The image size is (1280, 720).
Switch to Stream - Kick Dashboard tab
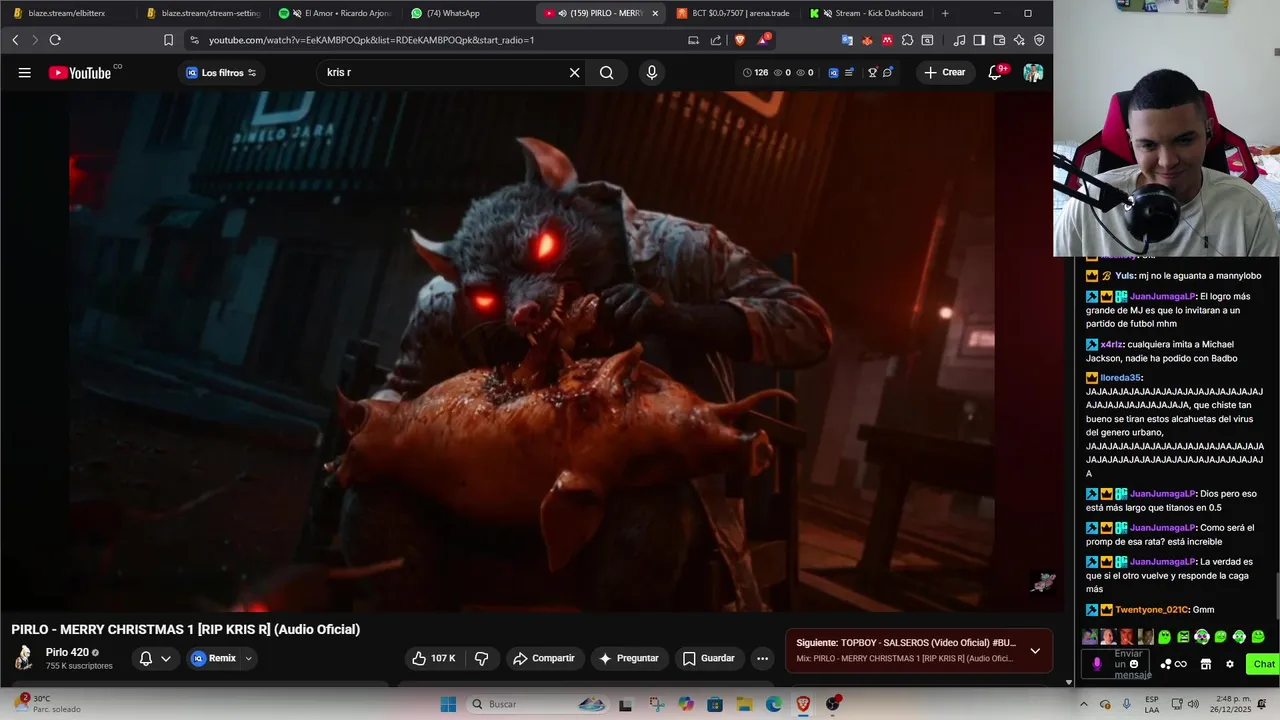click(x=866, y=13)
